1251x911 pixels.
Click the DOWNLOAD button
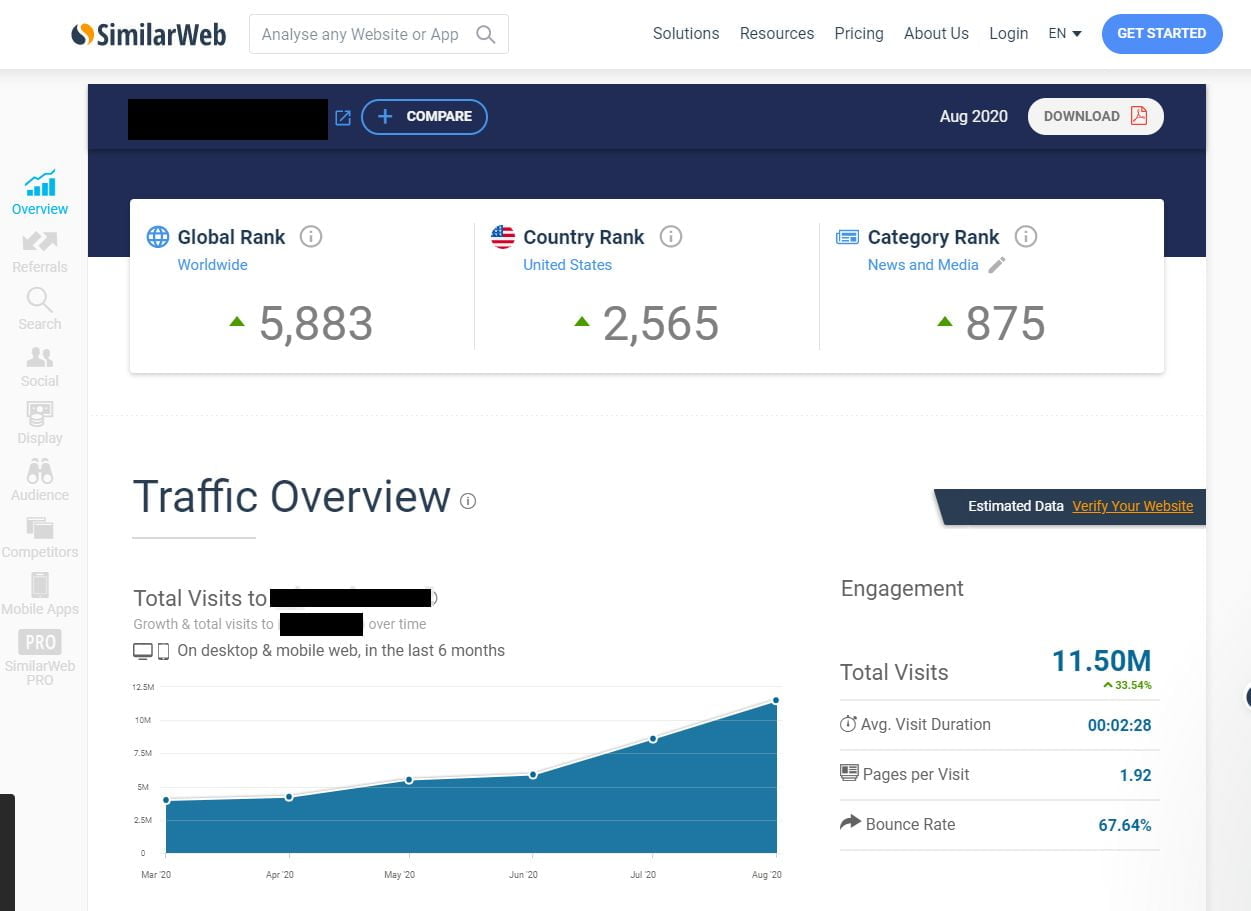[1096, 116]
